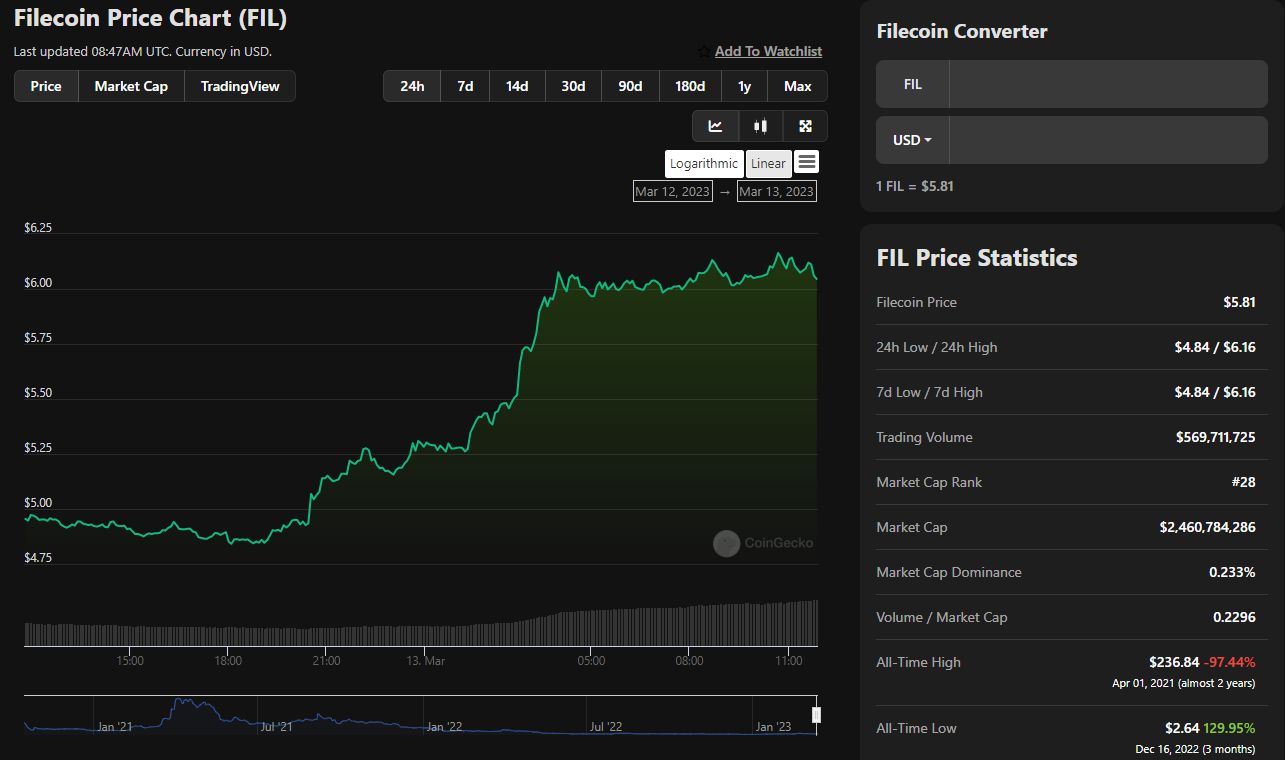This screenshot has height=760, width=1285.
Task: Open the USD currency dropdown
Action: [x=912, y=140]
